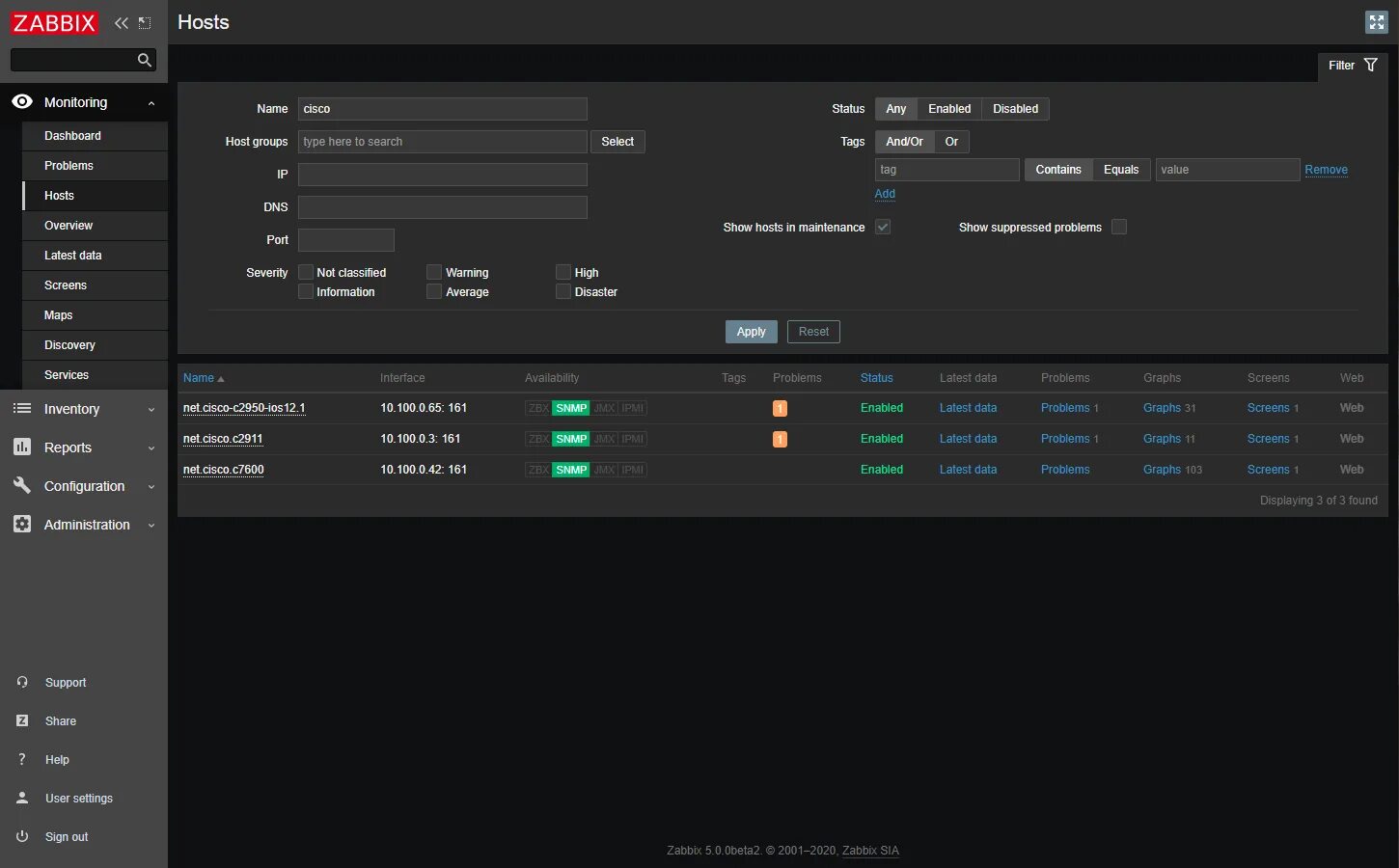Screen dimensions: 1399x868
Task: Click SNMP availability badge of net.cisco.c2911
Action: [x=571, y=439]
